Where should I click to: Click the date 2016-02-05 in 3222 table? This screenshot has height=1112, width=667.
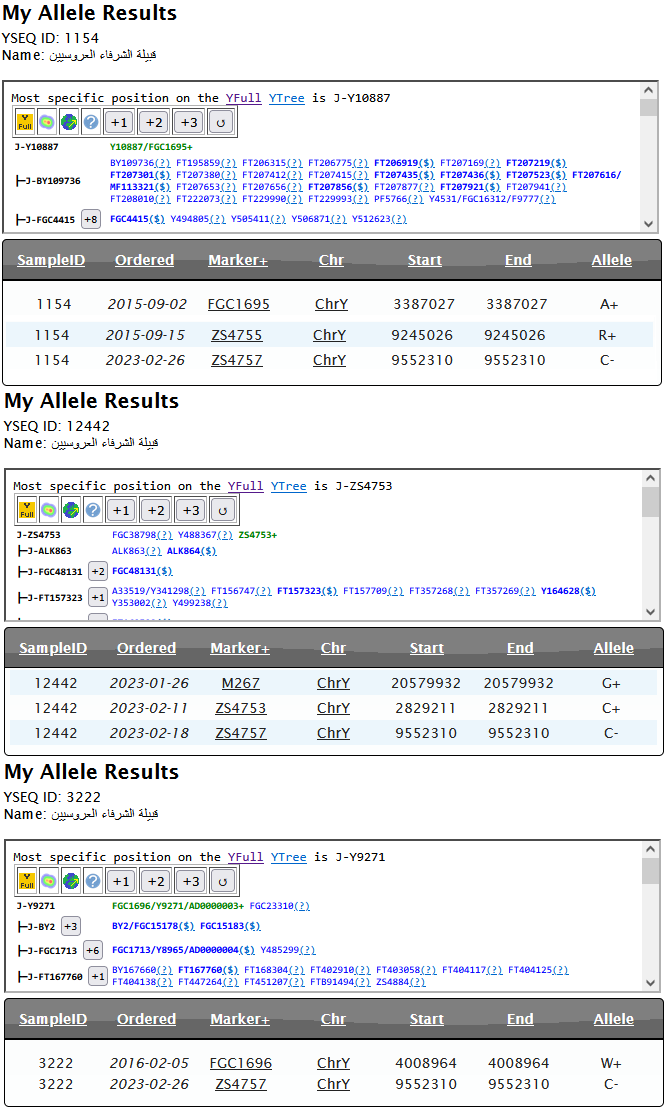(150, 1064)
